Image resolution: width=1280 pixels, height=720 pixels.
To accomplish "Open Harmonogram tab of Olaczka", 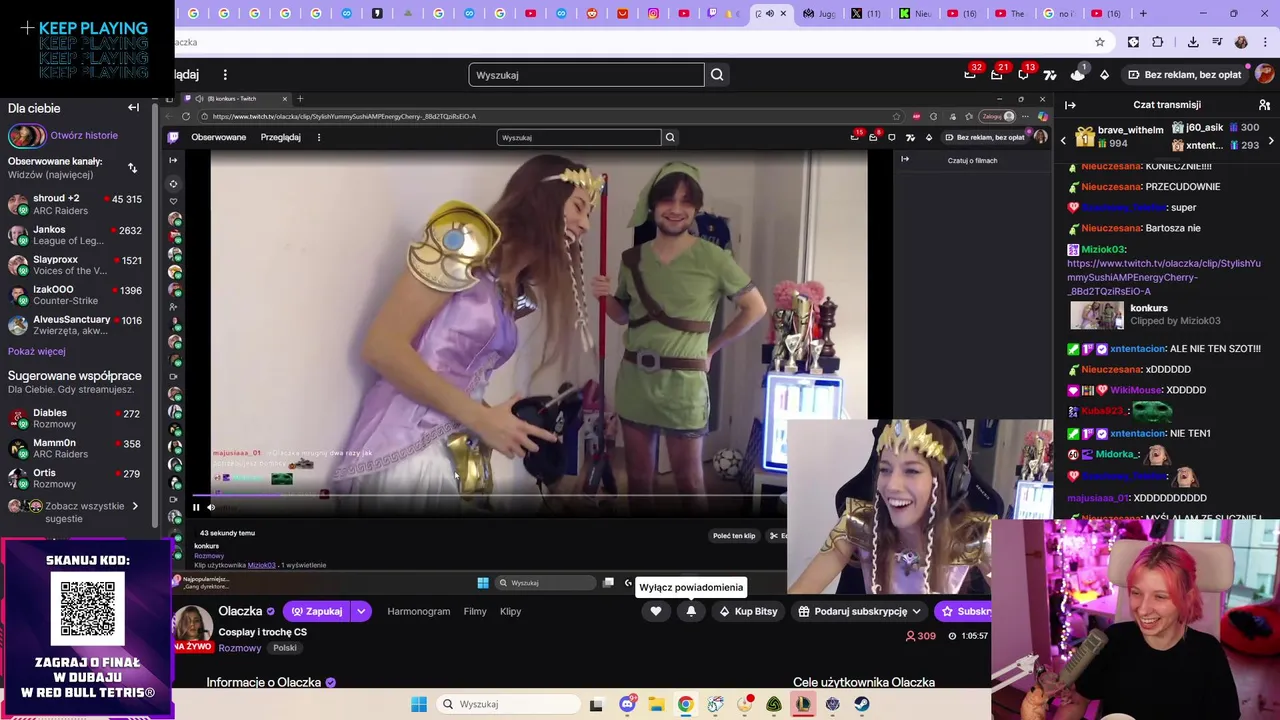I will (418, 611).
